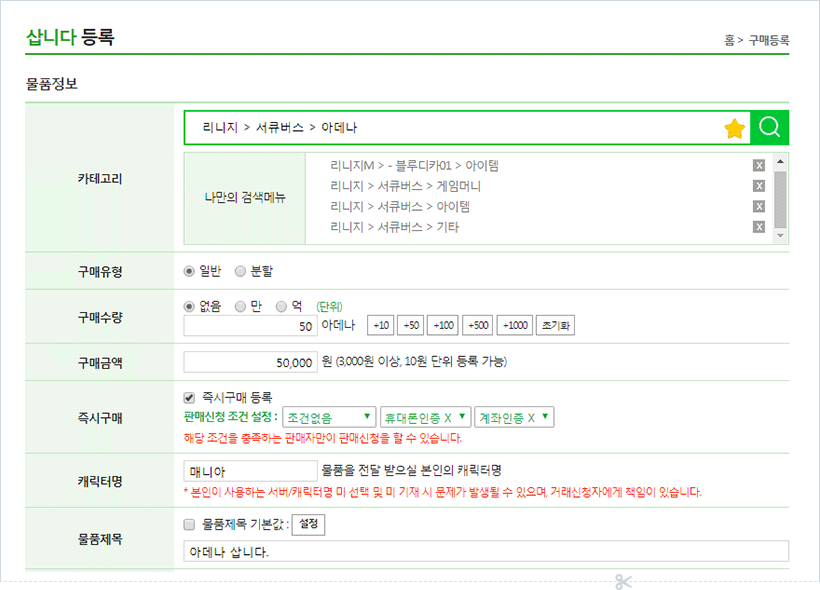
Task: Remove 리니지 서큐버스 아이템 saved search
Action: pos(759,207)
